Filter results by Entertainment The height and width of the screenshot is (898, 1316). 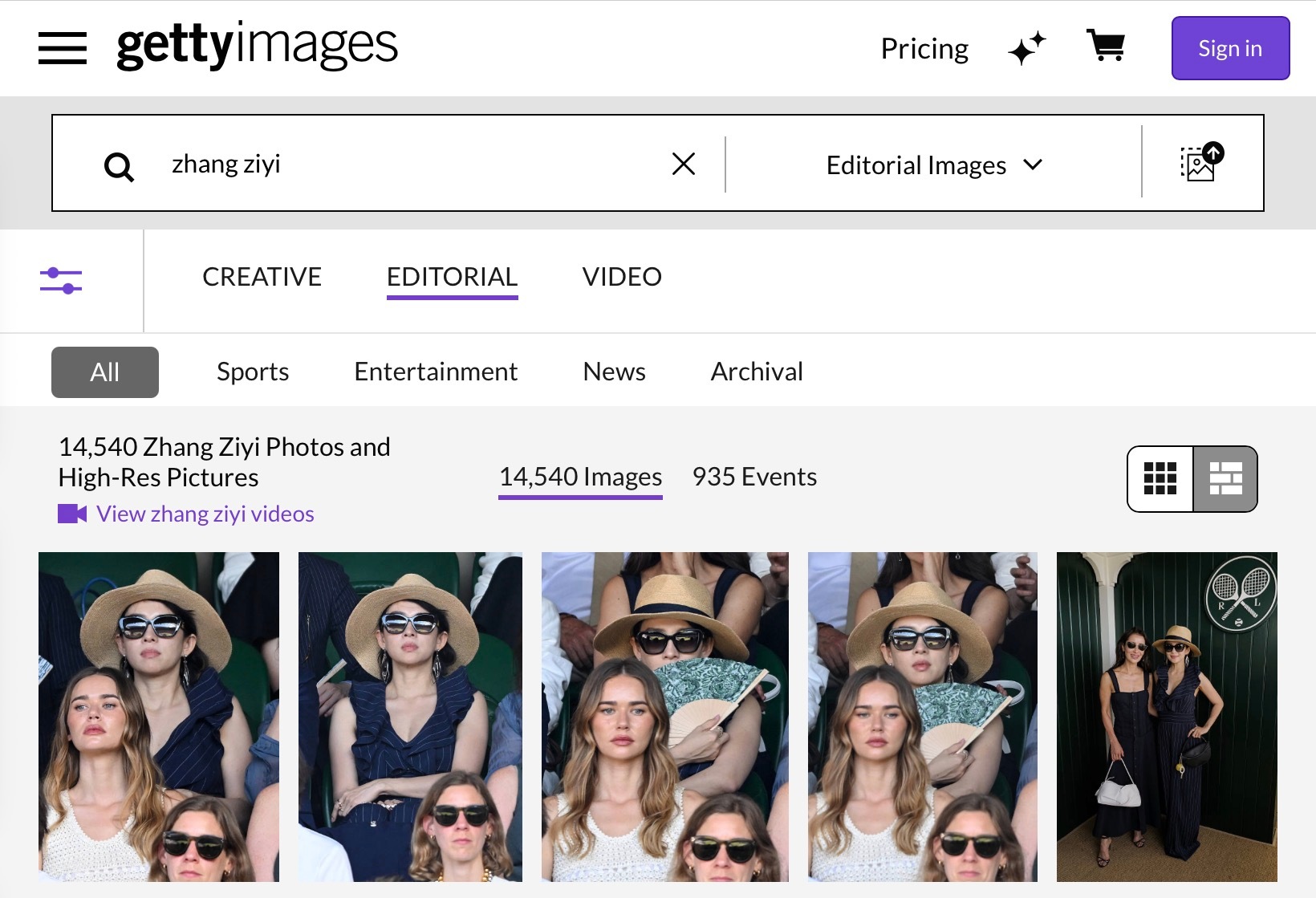click(x=436, y=372)
